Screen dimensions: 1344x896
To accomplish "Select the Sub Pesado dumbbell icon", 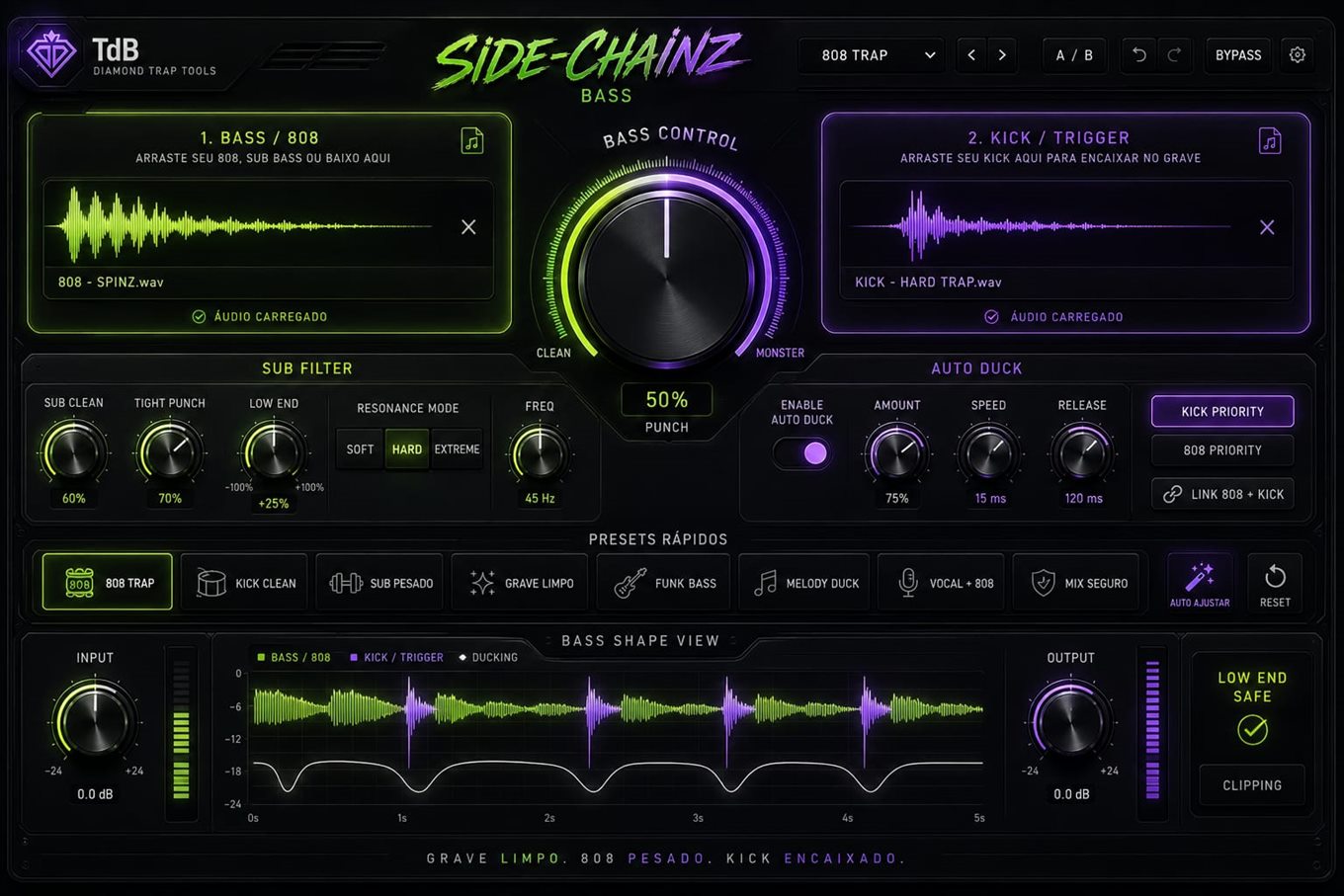I will click(x=346, y=583).
